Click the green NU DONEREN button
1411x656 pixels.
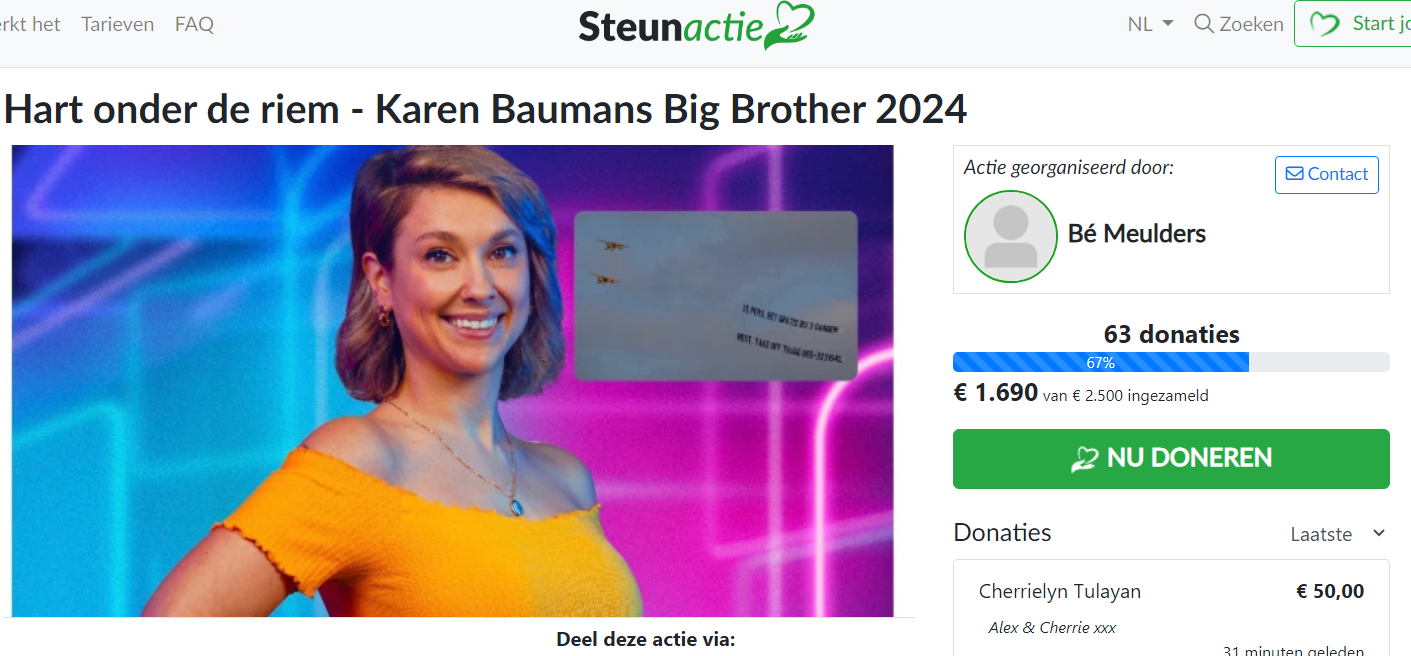coord(1171,459)
